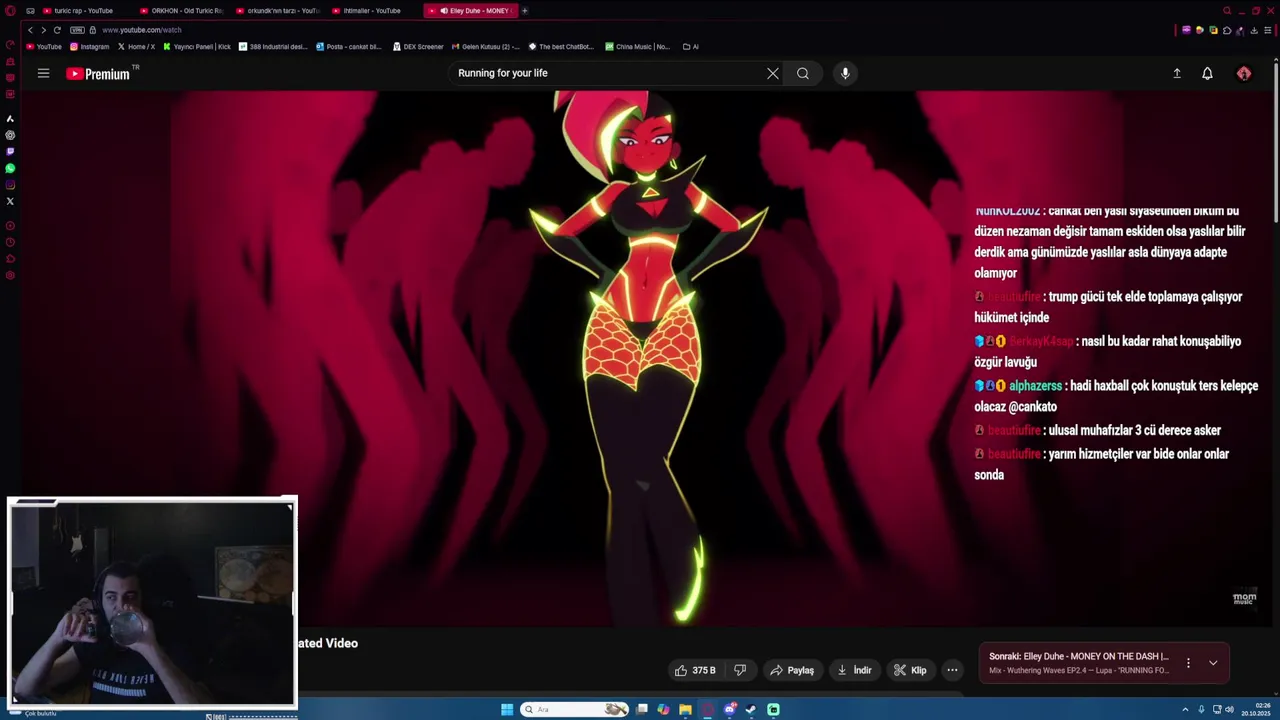Show hidden system tray icons

(x=1185, y=710)
